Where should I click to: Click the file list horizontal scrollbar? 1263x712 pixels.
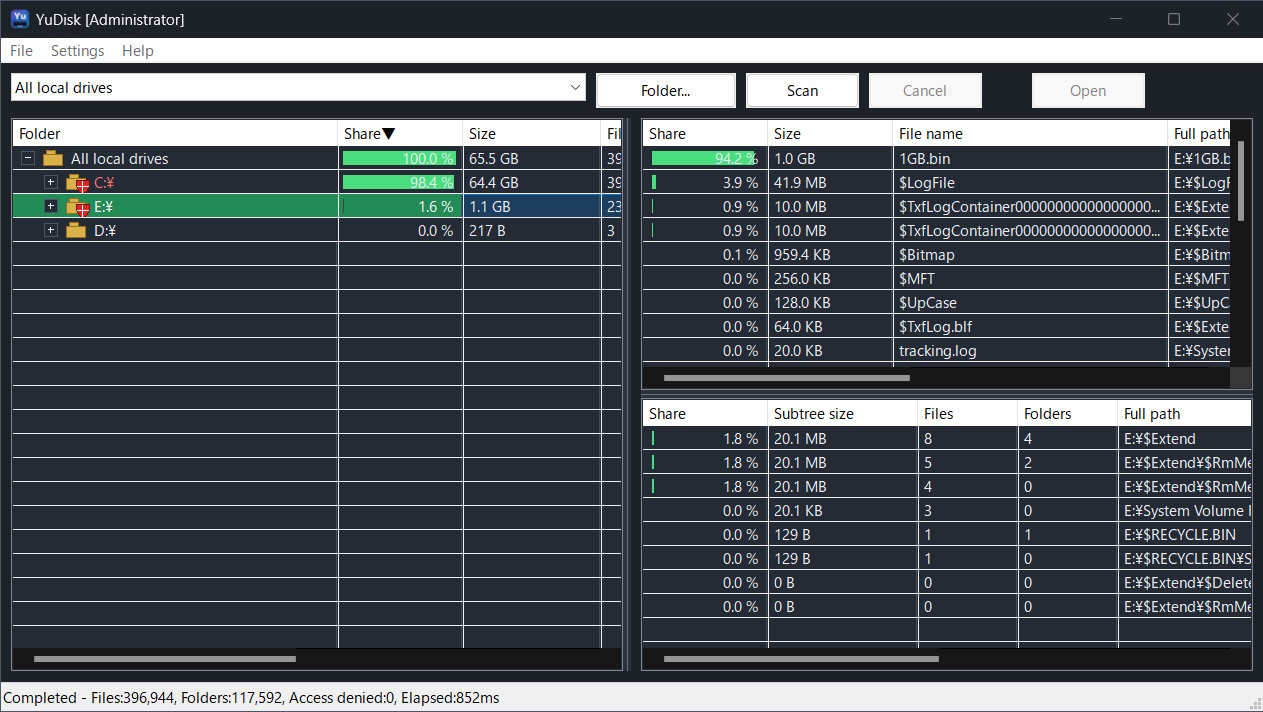(786, 378)
